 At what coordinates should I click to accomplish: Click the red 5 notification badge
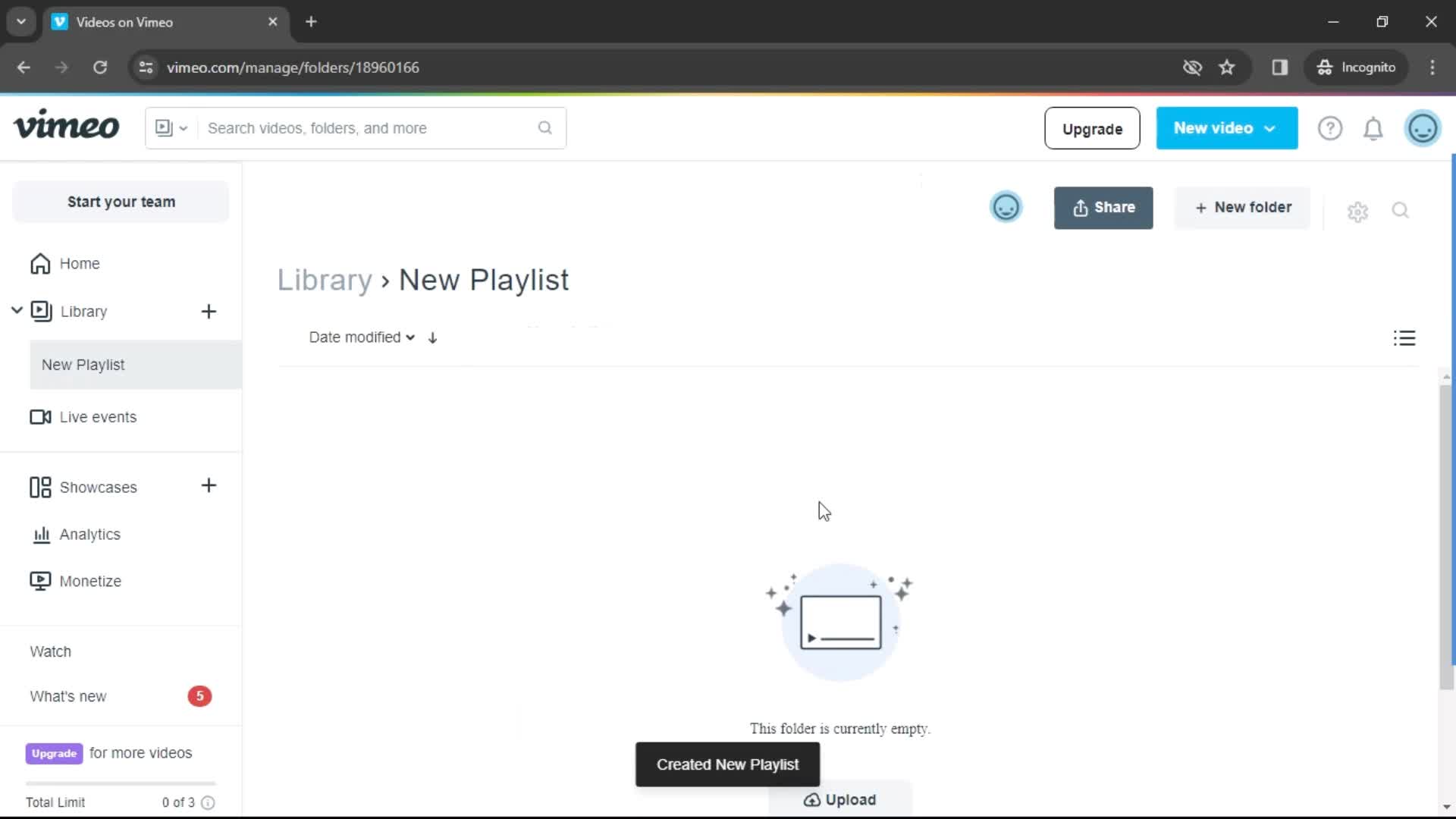(199, 696)
